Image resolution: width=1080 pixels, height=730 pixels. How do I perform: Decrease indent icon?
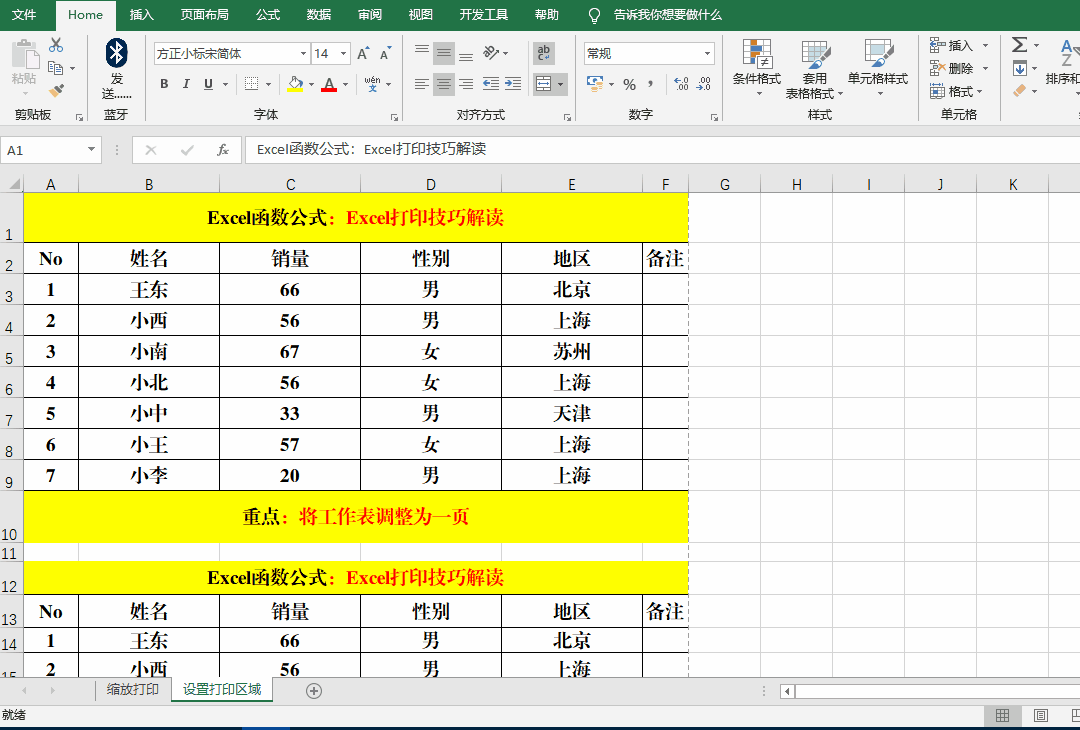click(490, 84)
